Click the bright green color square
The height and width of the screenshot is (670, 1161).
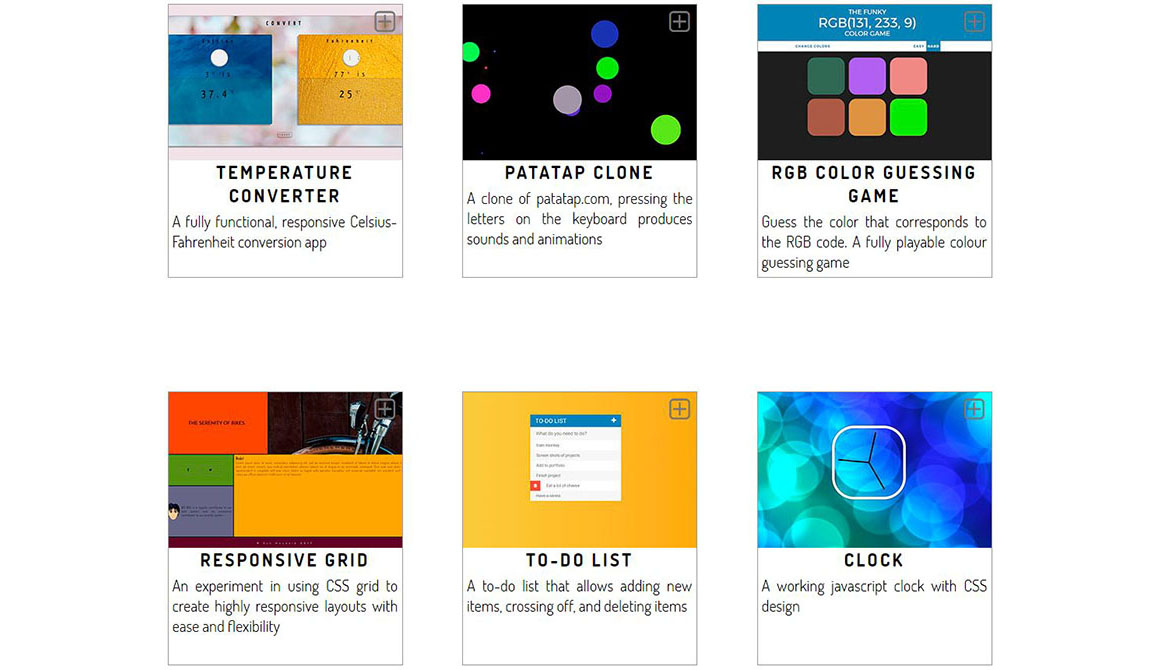click(x=908, y=117)
